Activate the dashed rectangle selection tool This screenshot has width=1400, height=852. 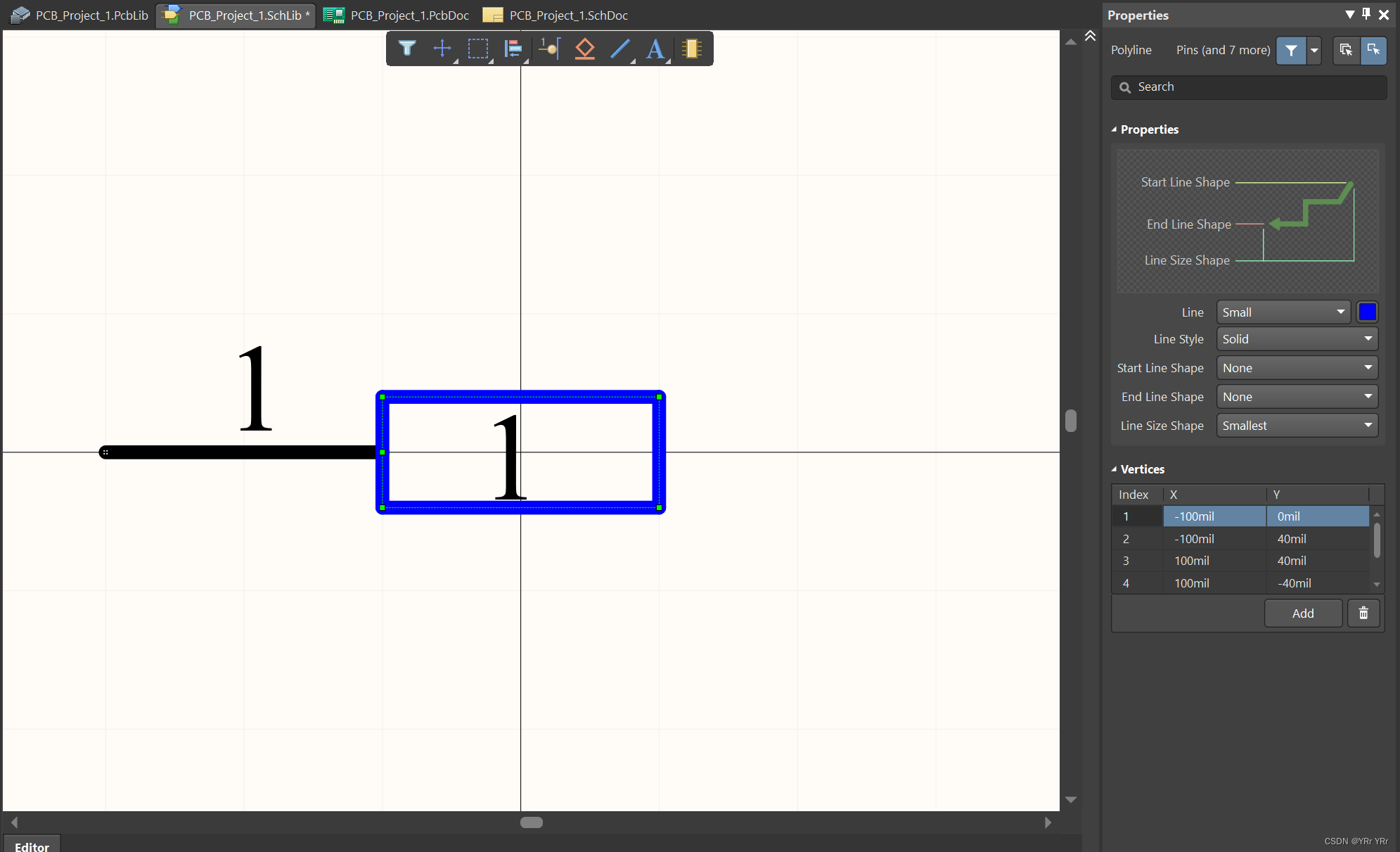478,49
